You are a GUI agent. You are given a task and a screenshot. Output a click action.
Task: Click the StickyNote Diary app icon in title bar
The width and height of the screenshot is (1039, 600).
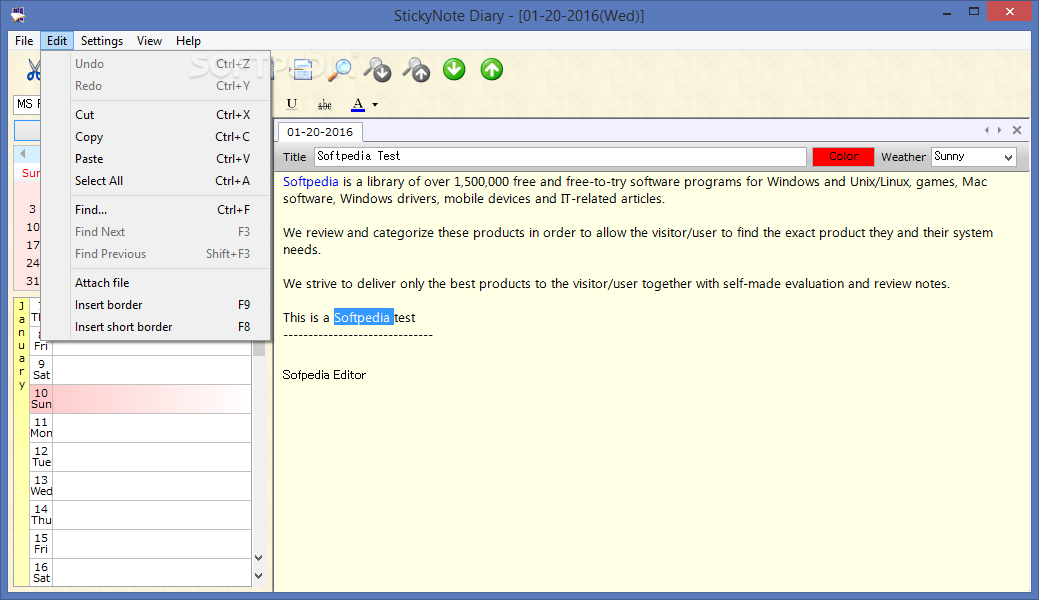[x=18, y=15]
